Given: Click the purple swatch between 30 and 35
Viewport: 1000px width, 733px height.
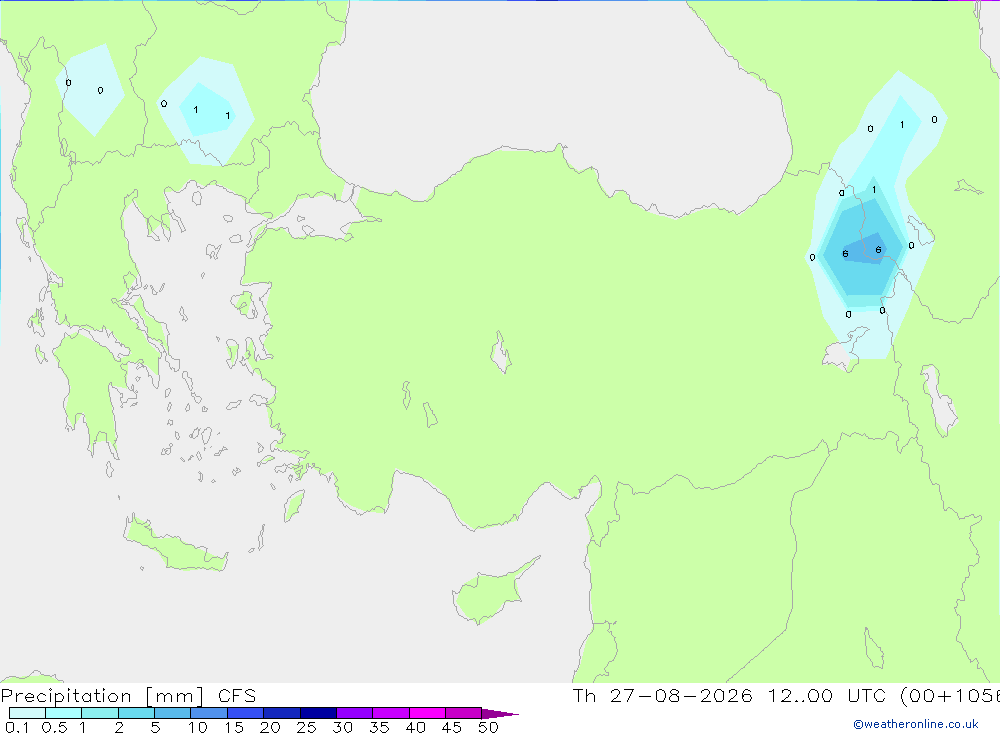Looking at the screenshot, I should 355,713.
